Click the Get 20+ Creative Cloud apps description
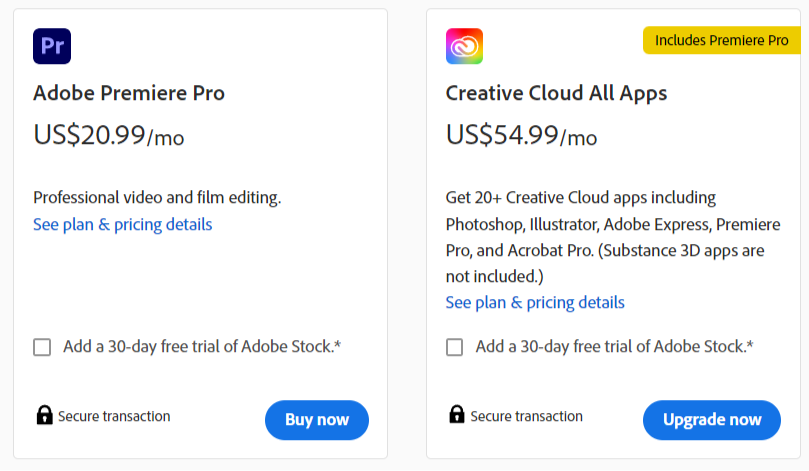The height and width of the screenshot is (471, 809). [613, 237]
